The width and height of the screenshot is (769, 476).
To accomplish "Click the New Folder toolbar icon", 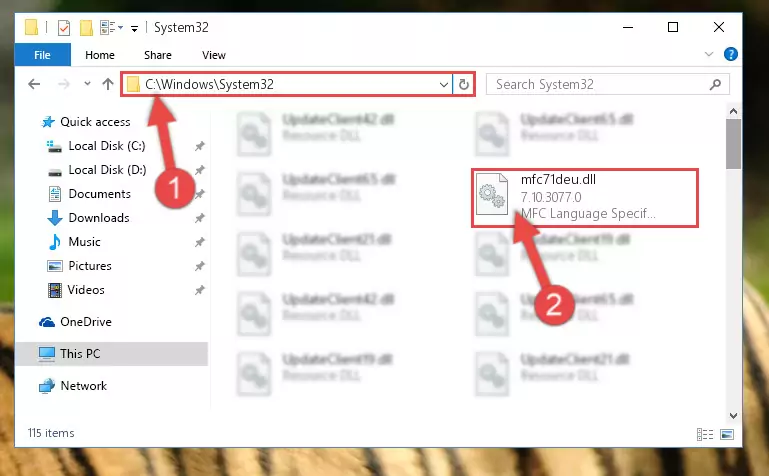I will 86,28.
